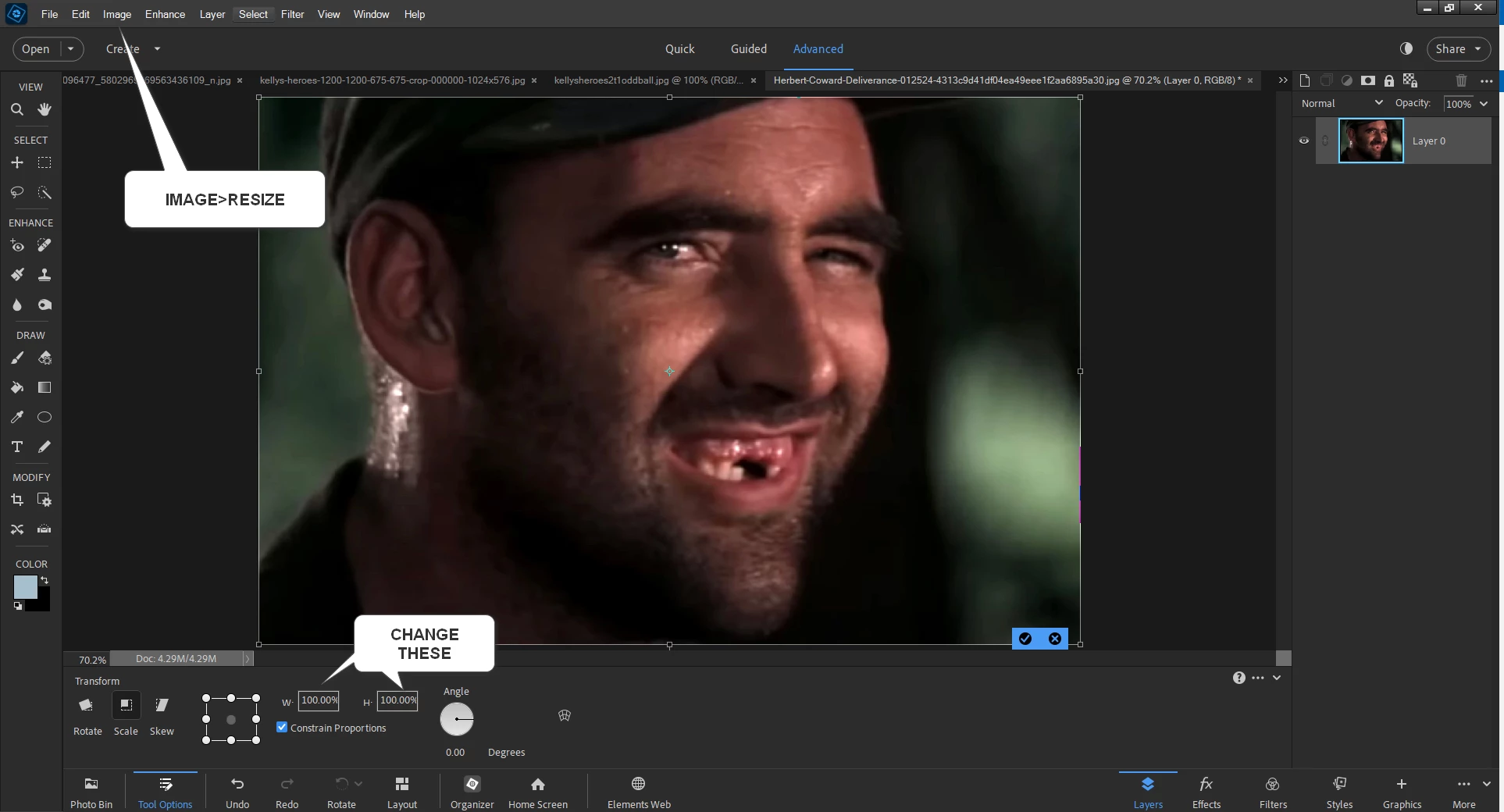Click the Undo button
Screen dimensions: 1504x812
tap(237, 792)
